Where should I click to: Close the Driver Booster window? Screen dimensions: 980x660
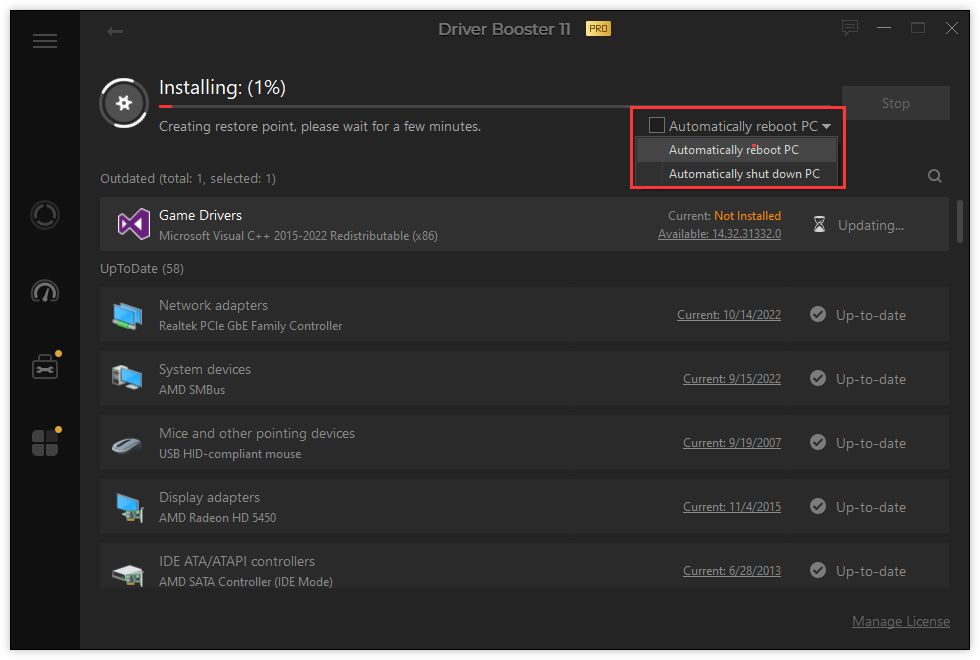click(951, 28)
